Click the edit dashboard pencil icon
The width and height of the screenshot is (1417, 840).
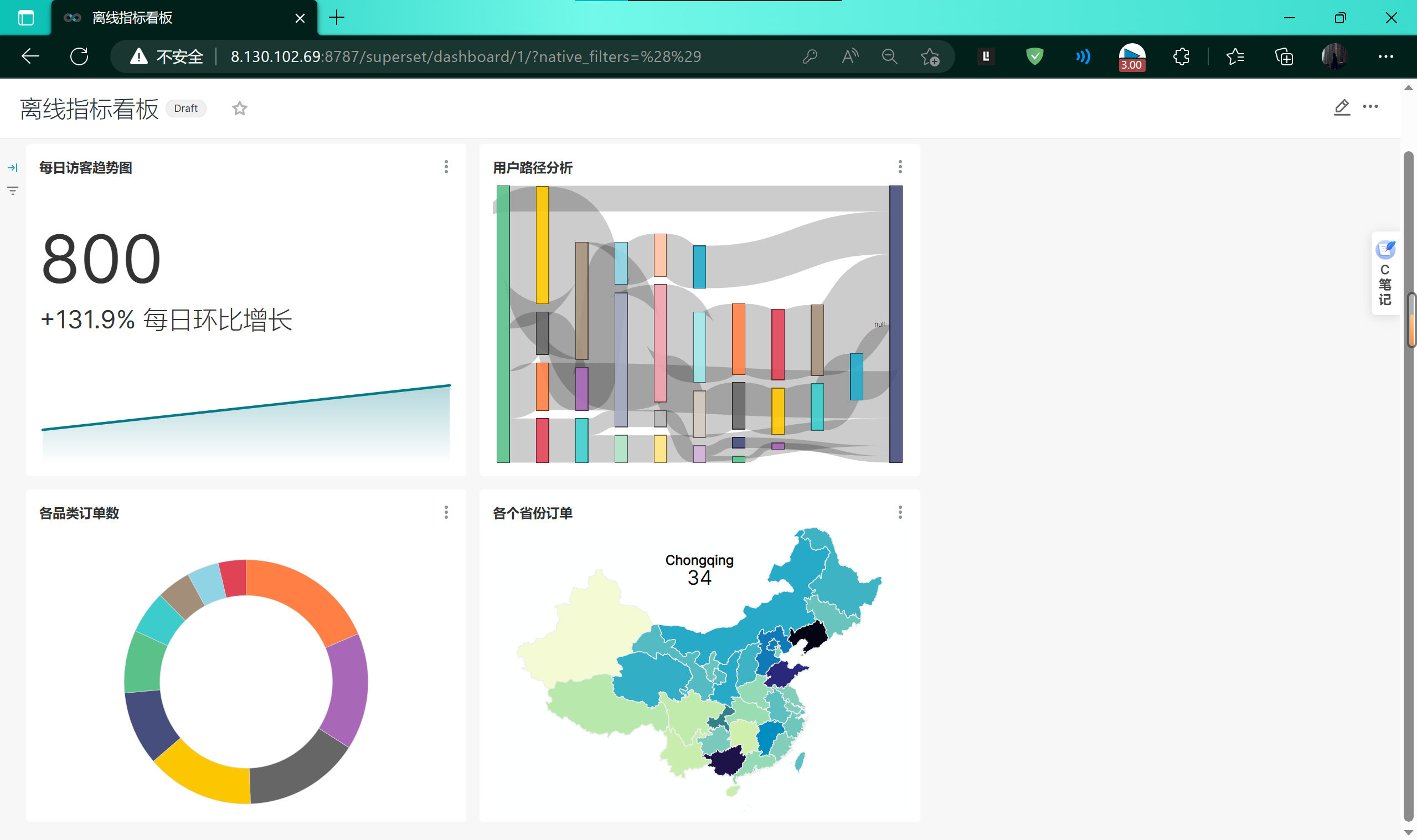(1341, 107)
